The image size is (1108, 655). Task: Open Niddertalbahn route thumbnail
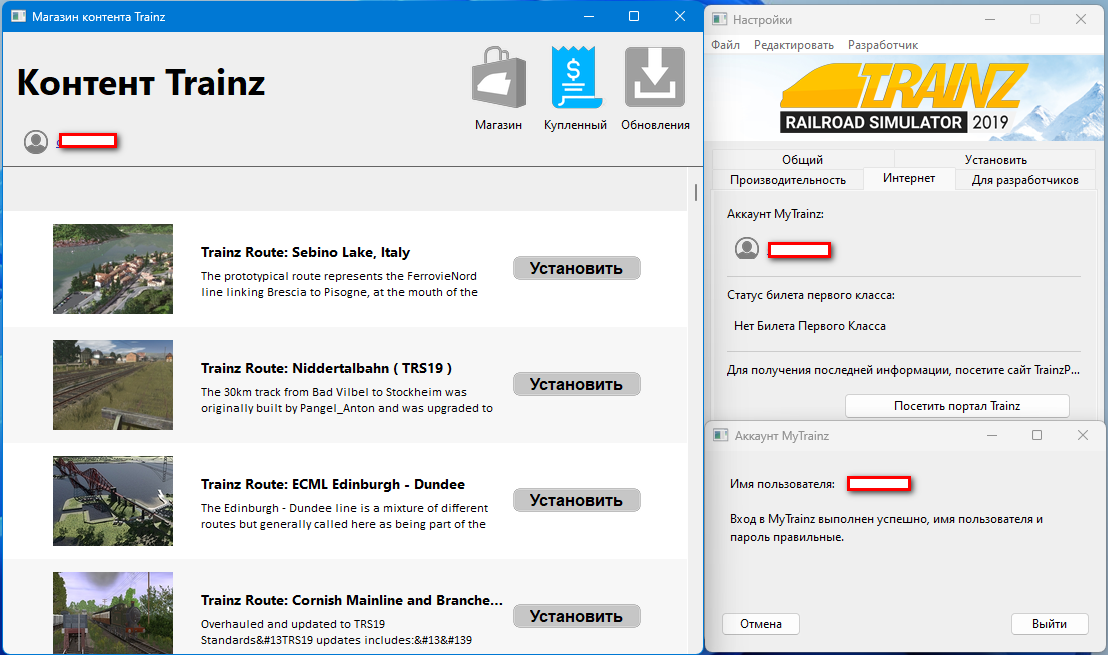tap(113, 385)
